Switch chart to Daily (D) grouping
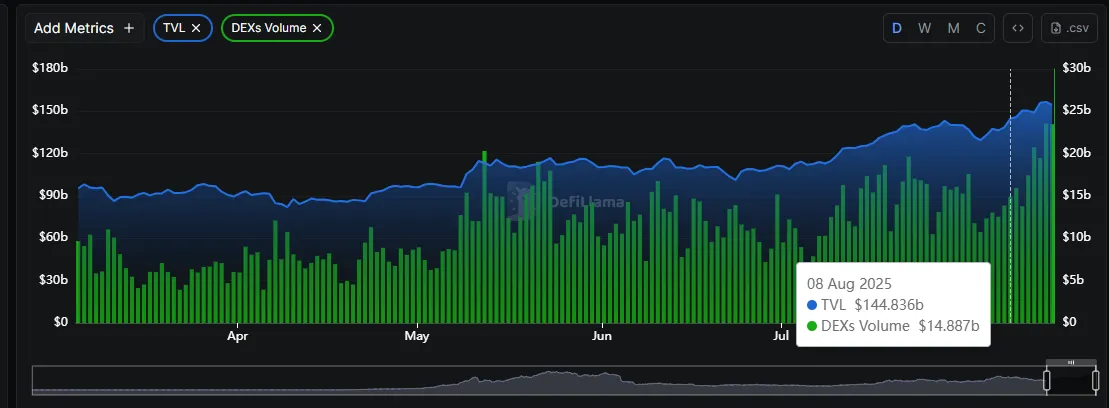The height and width of the screenshot is (408, 1109). 896,28
